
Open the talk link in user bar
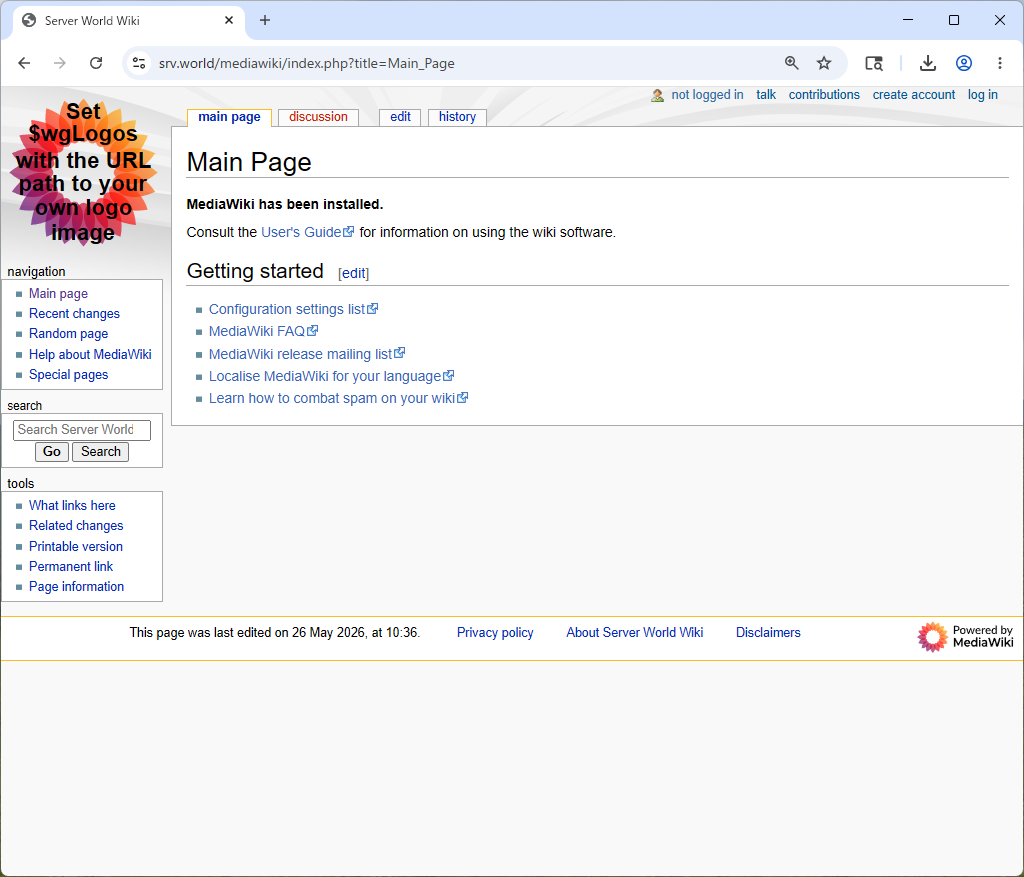[766, 95]
